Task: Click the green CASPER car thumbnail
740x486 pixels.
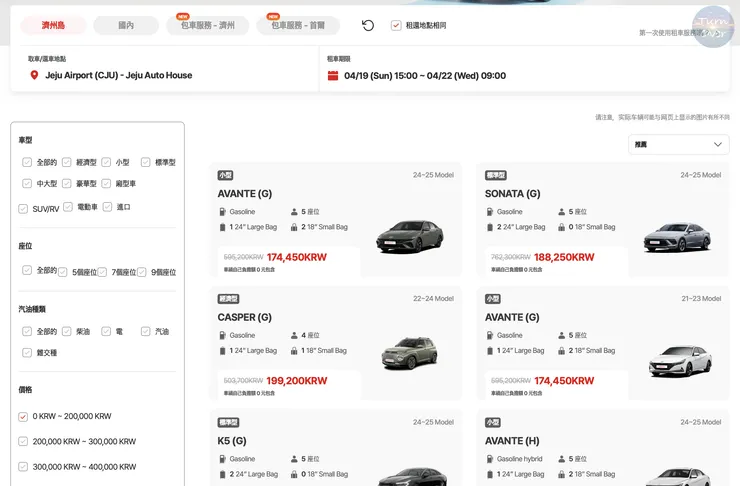Action: [x=410, y=353]
